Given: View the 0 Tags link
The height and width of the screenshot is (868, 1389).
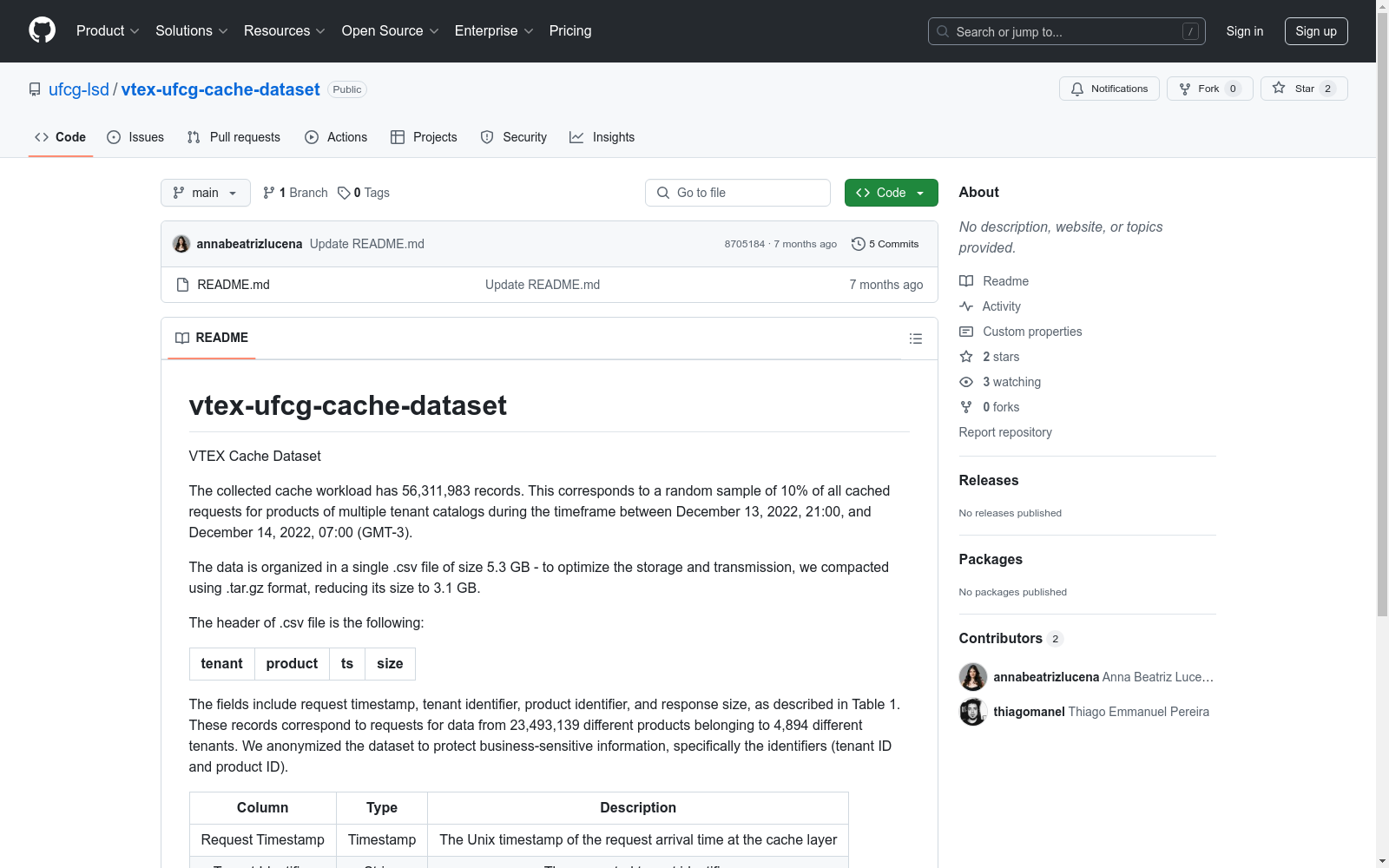Looking at the screenshot, I should [364, 193].
